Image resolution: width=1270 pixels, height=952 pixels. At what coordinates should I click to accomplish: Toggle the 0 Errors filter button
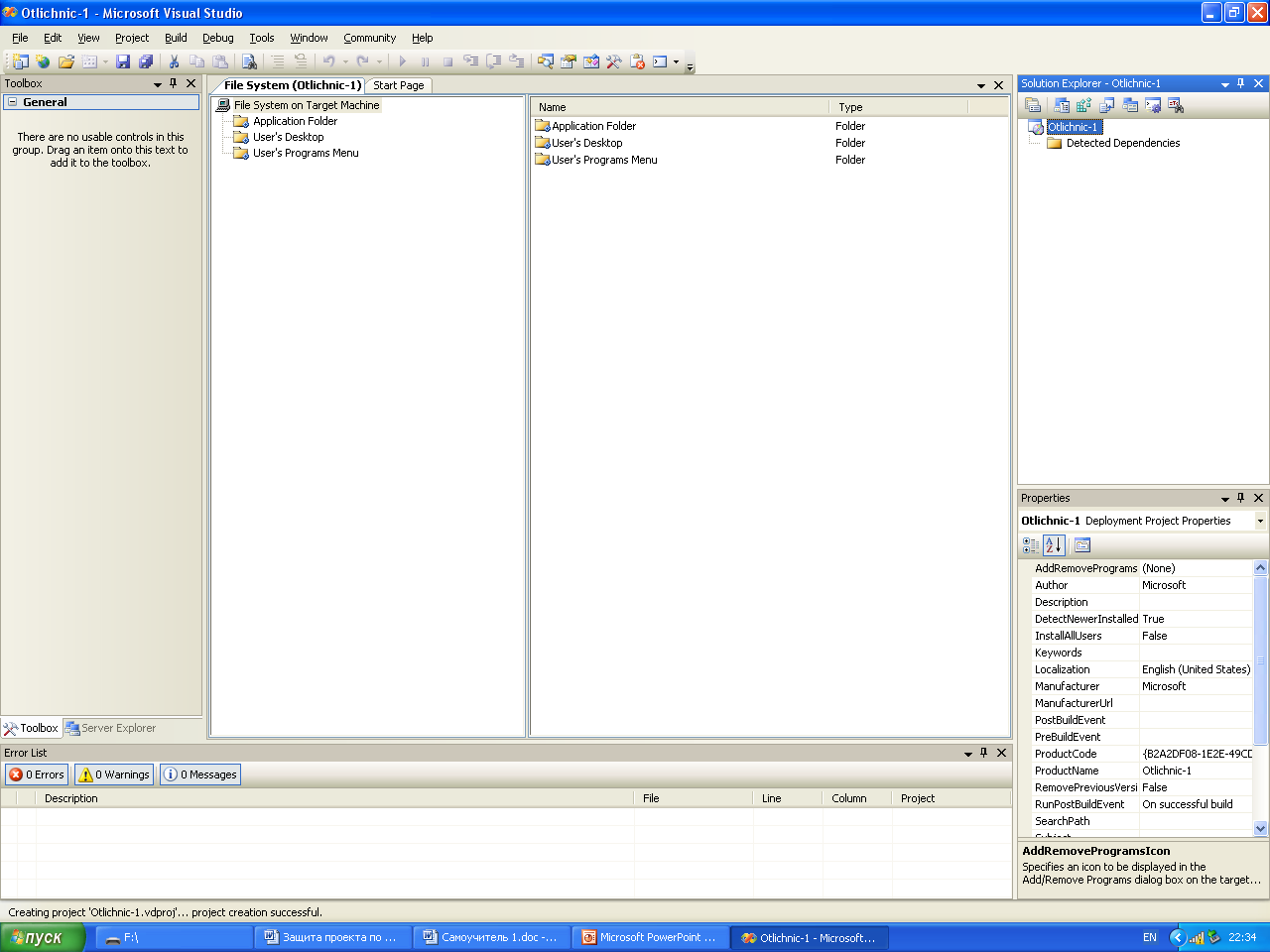[37, 774]
